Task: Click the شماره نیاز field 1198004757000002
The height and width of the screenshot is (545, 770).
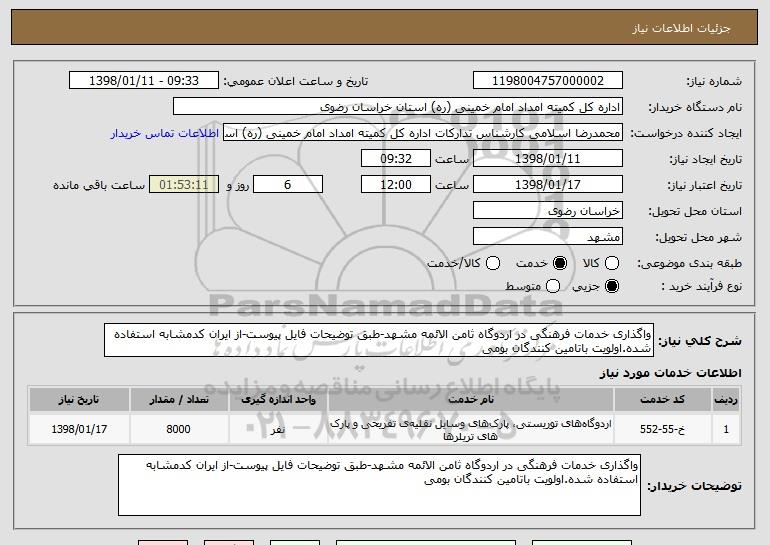Action: (548, 81)
